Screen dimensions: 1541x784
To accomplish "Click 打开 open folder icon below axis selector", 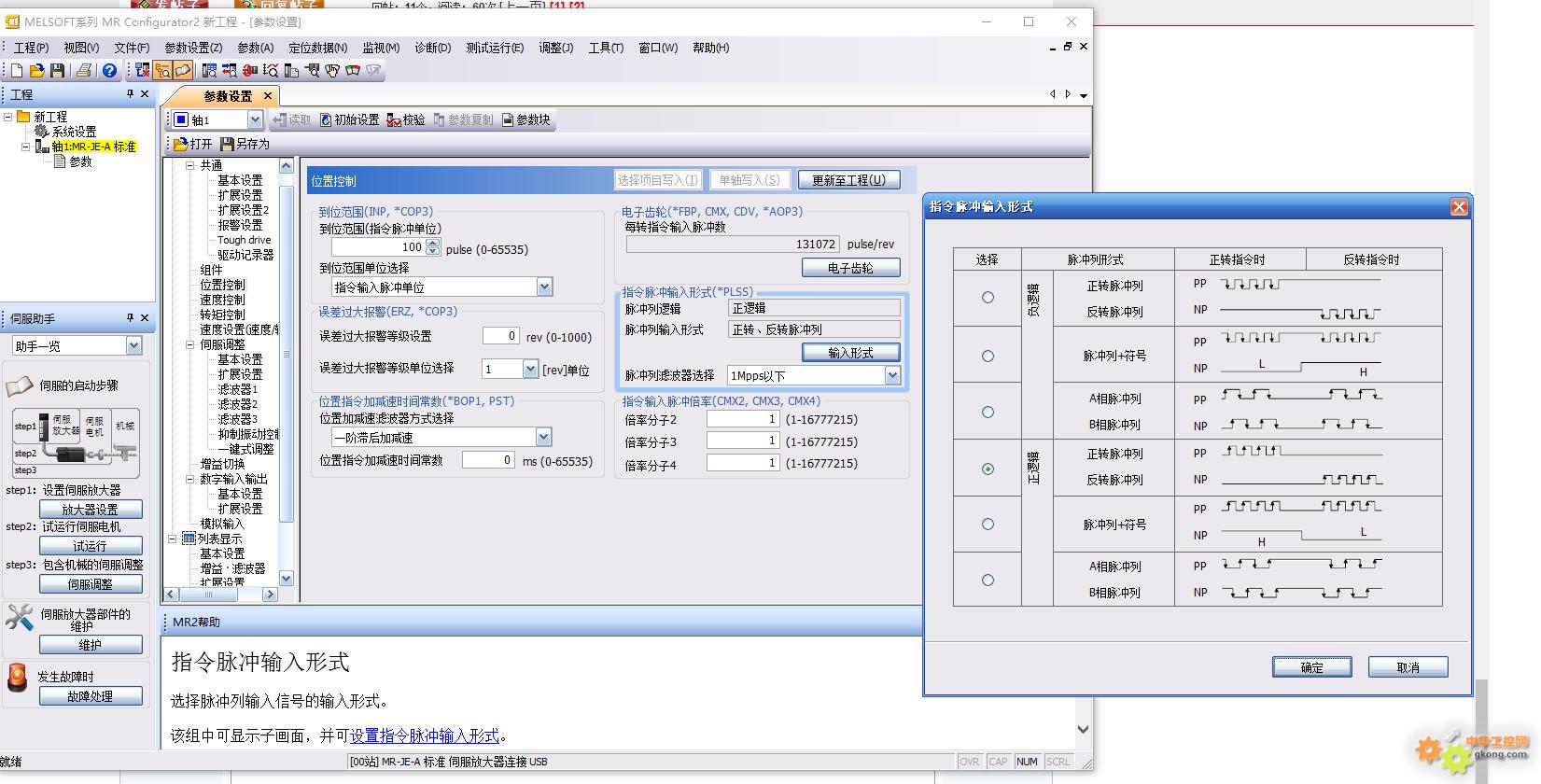I will point(181,144).
